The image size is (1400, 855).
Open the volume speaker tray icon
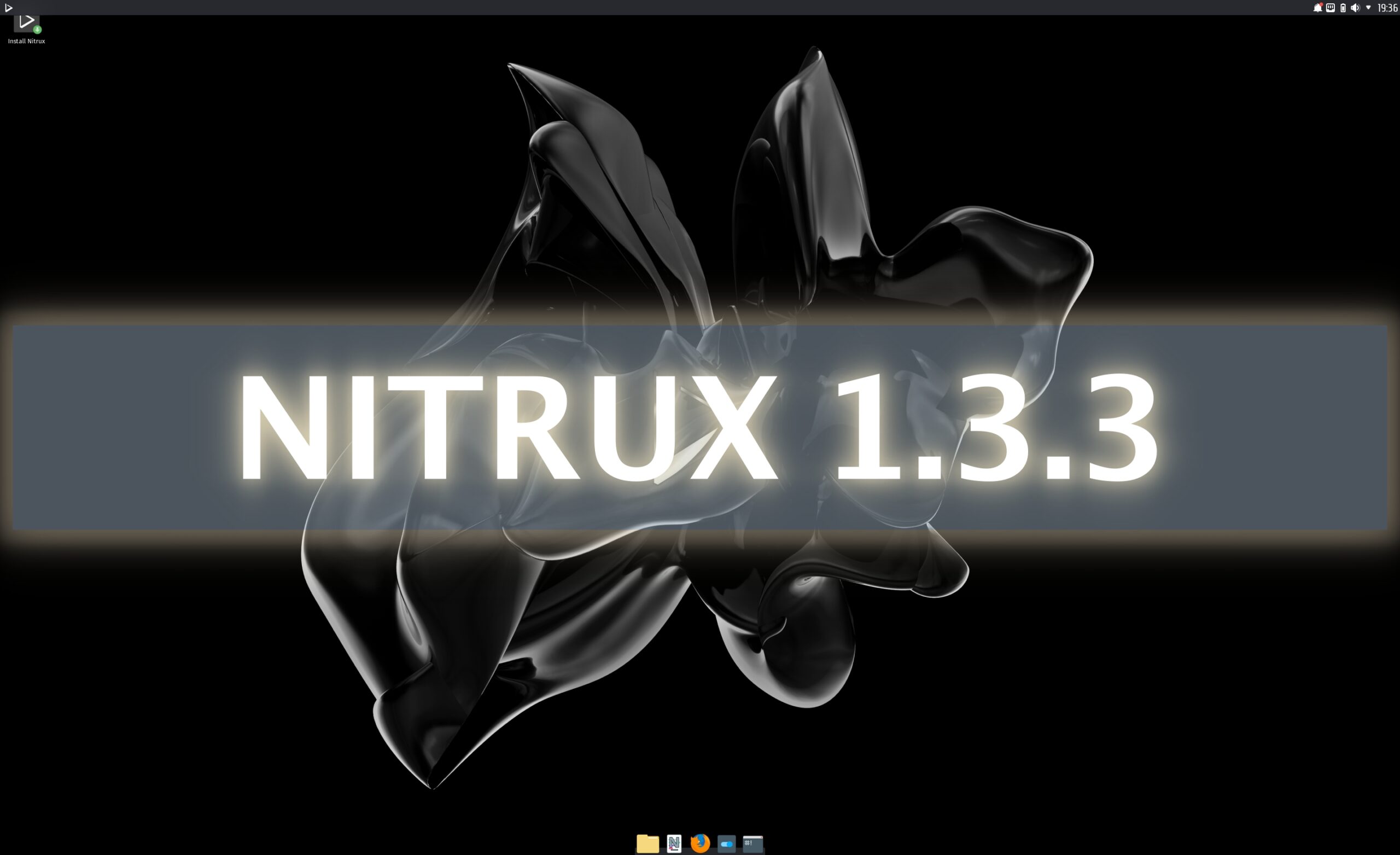click(1355, 8)
